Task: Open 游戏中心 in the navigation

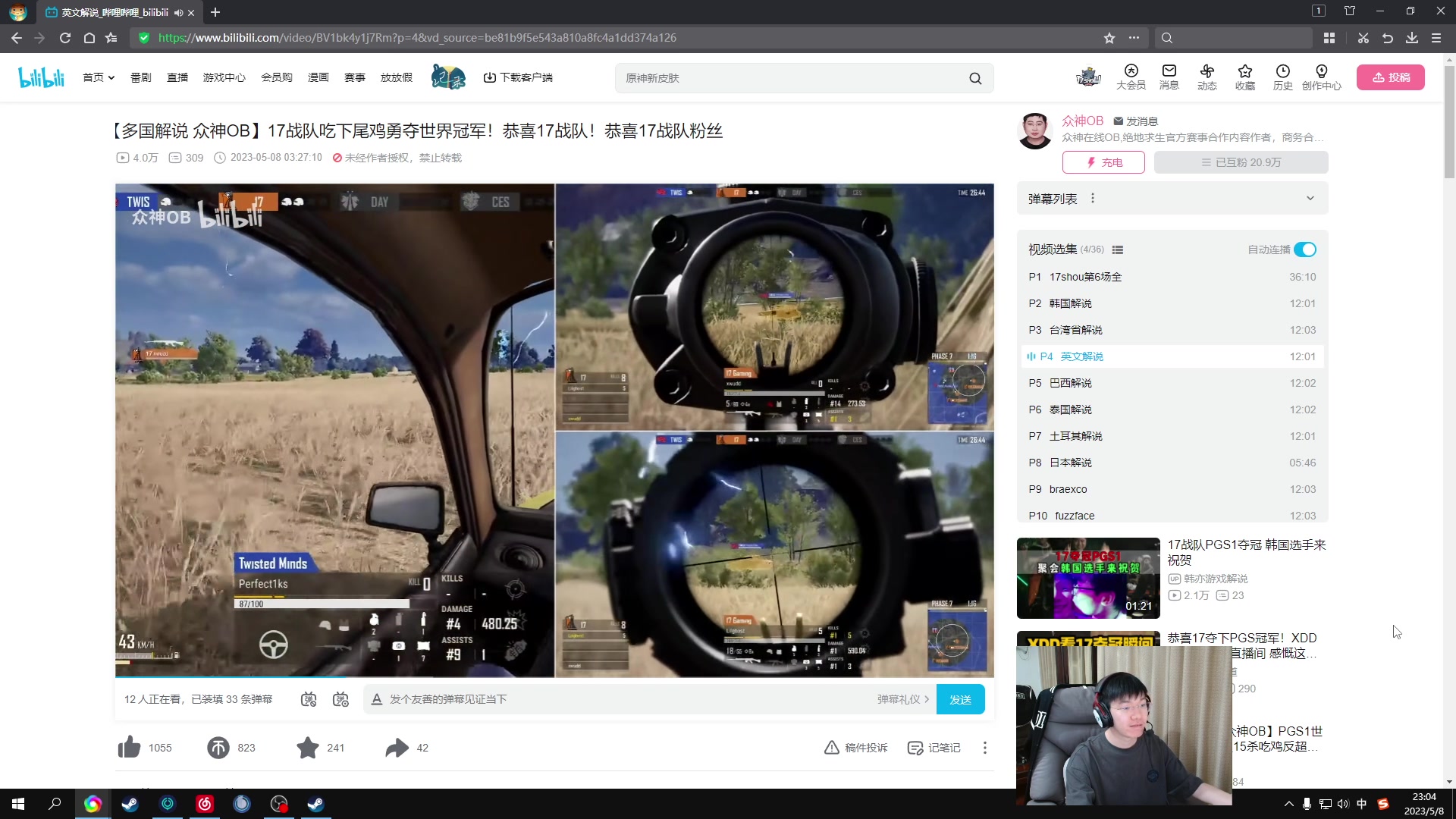Action: point(224,77)
